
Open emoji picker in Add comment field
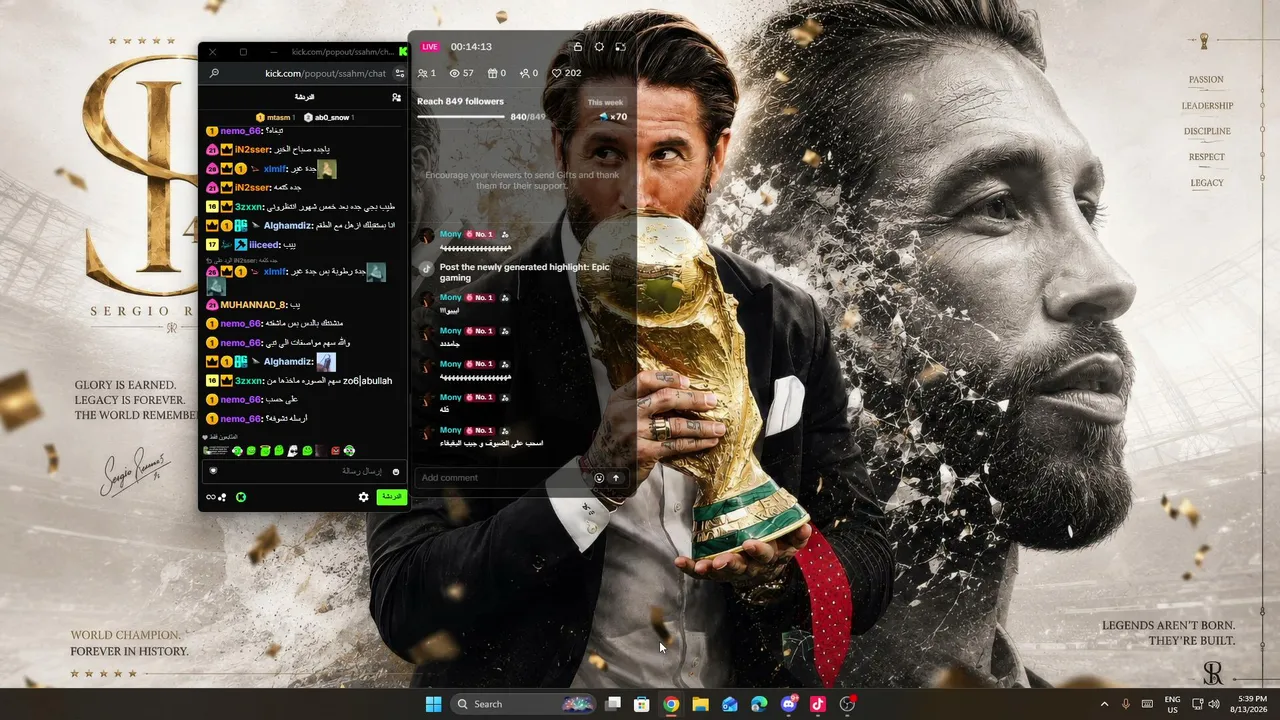(x=599, y=478)
